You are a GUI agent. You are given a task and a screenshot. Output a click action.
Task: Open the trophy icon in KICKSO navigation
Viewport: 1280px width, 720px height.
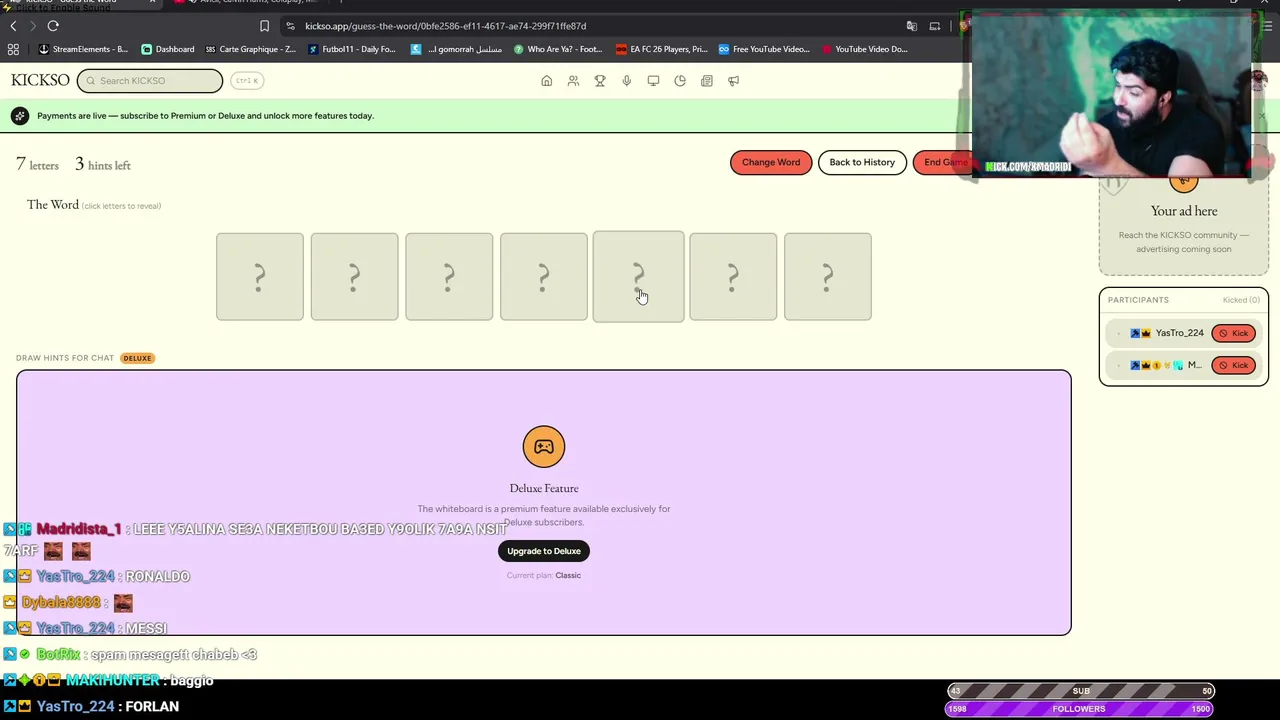click(x=600, y=81)
